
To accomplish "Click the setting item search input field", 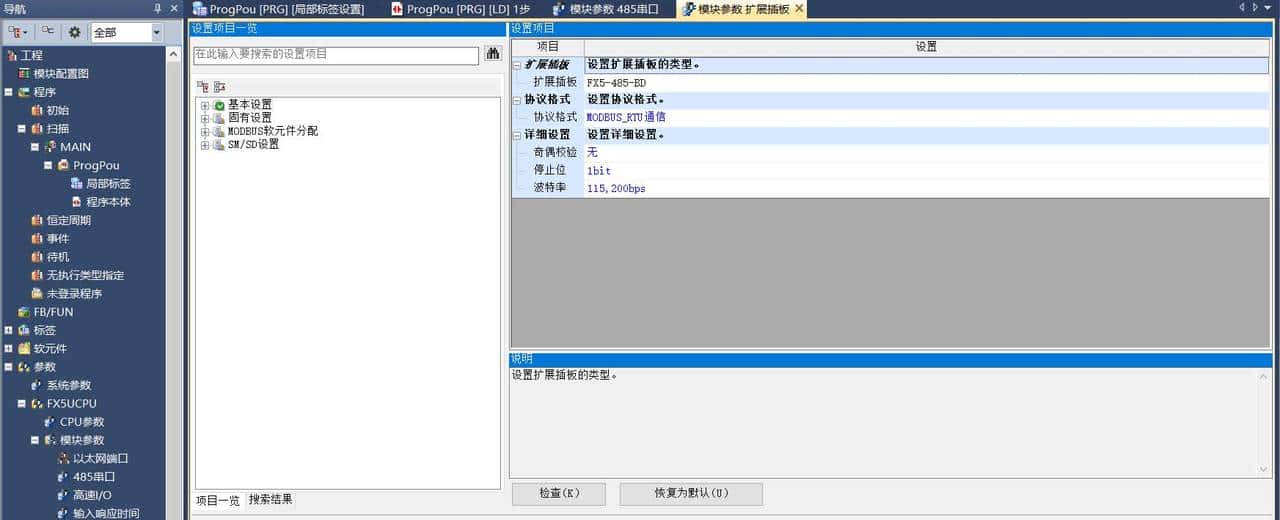I will [x=336, y=55].
